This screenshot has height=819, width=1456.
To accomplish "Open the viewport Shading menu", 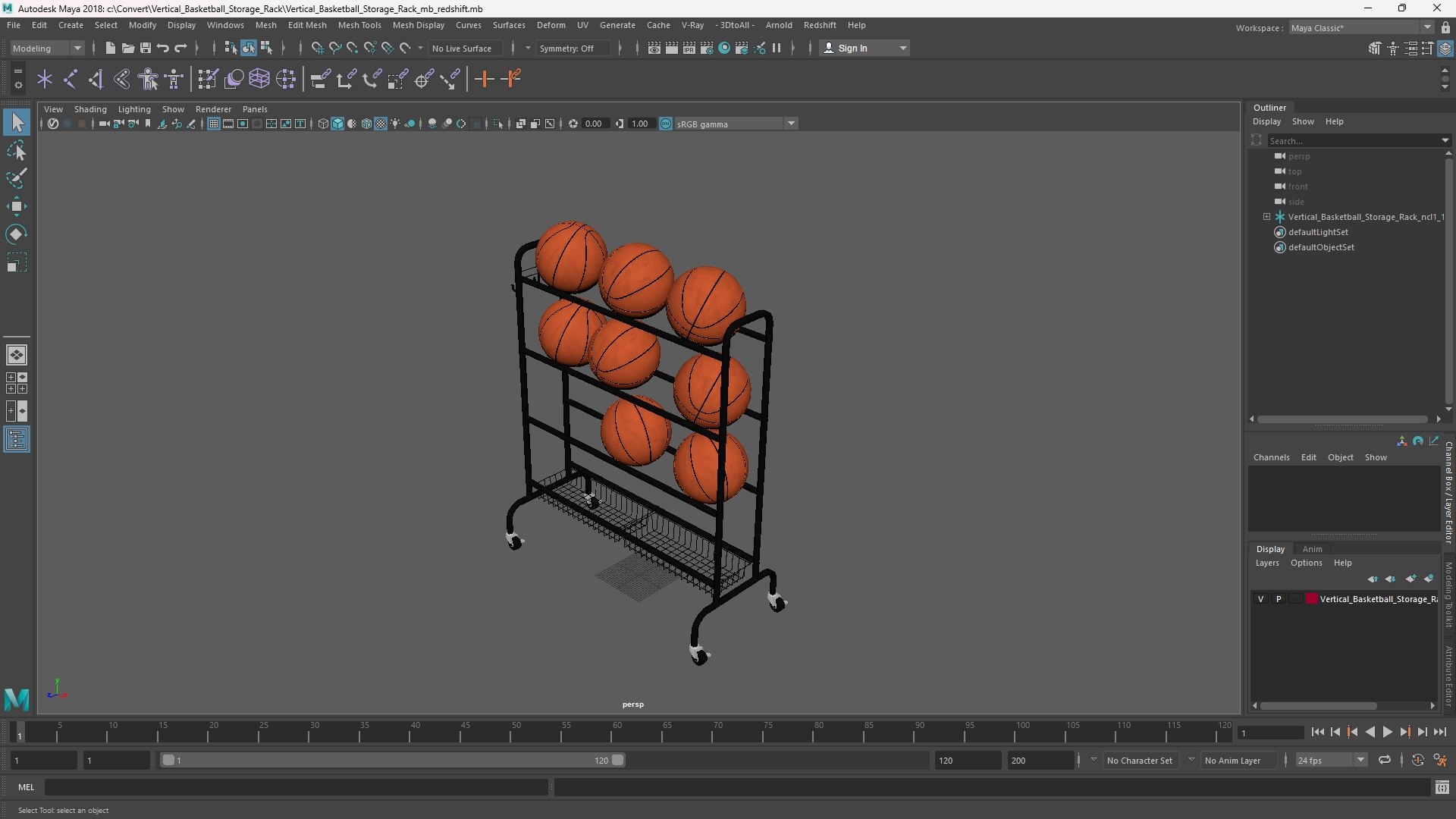I will 90,109.
